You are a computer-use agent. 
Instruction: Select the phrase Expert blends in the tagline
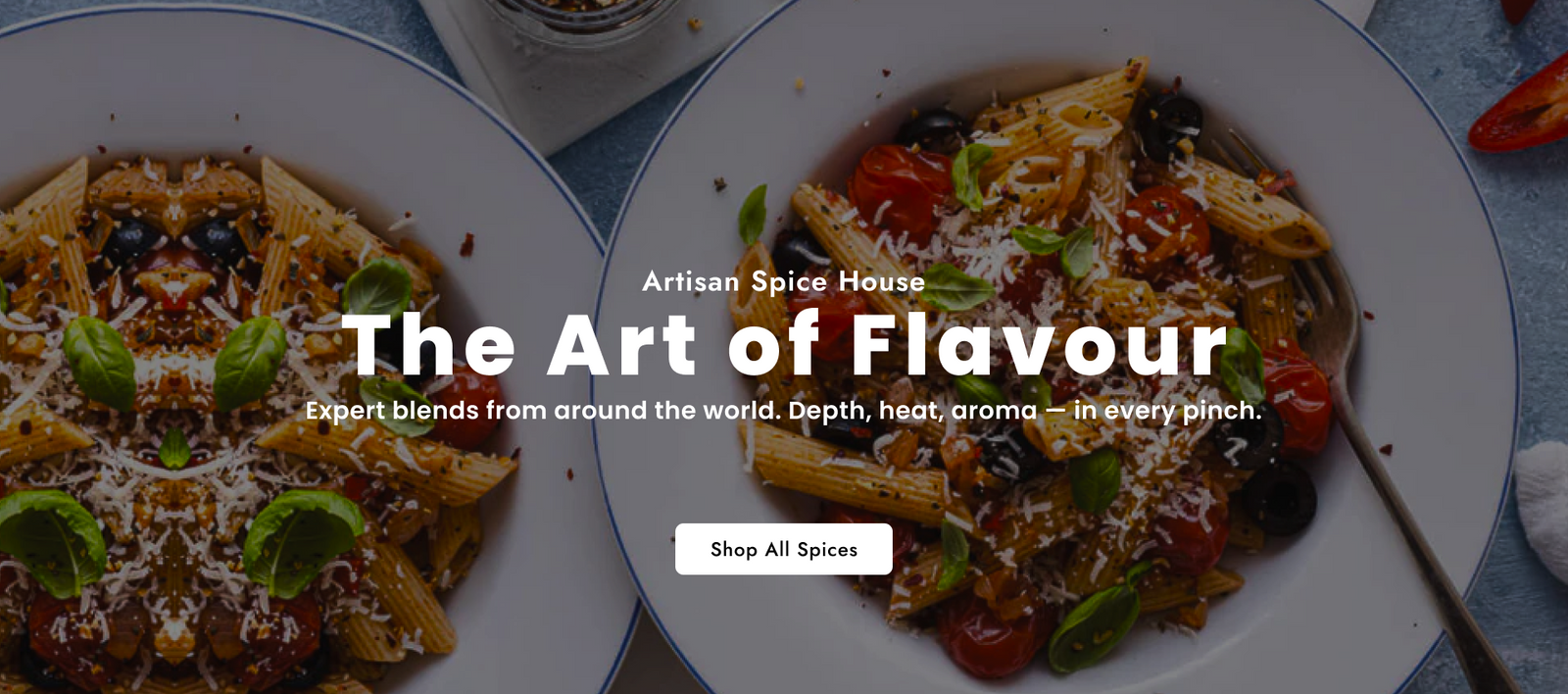[392, 411]
